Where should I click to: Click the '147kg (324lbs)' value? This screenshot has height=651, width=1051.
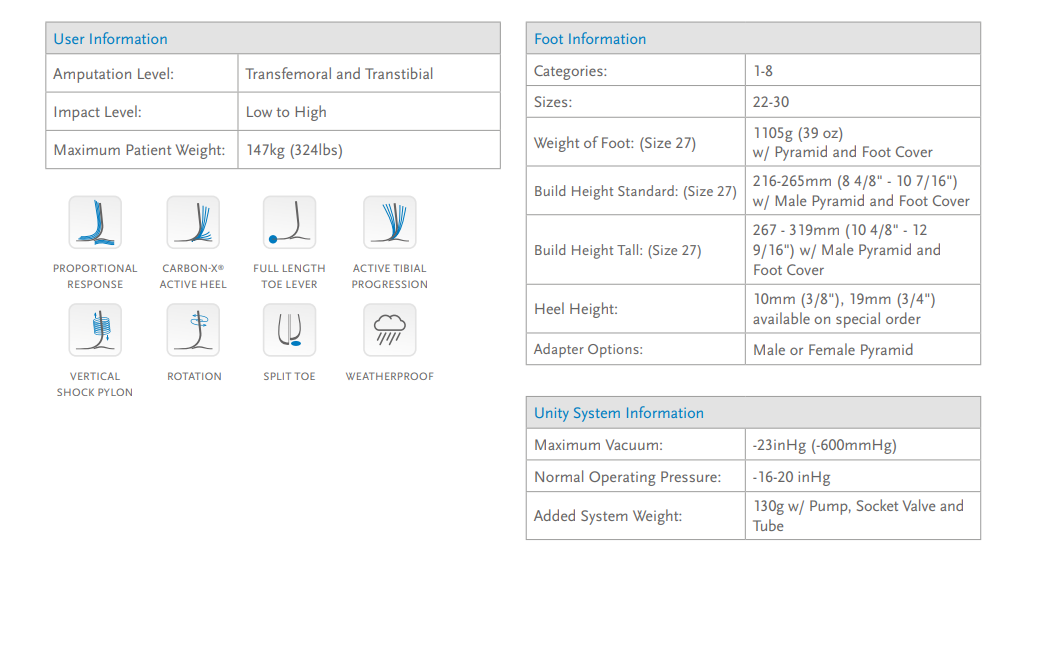[294, 150]
